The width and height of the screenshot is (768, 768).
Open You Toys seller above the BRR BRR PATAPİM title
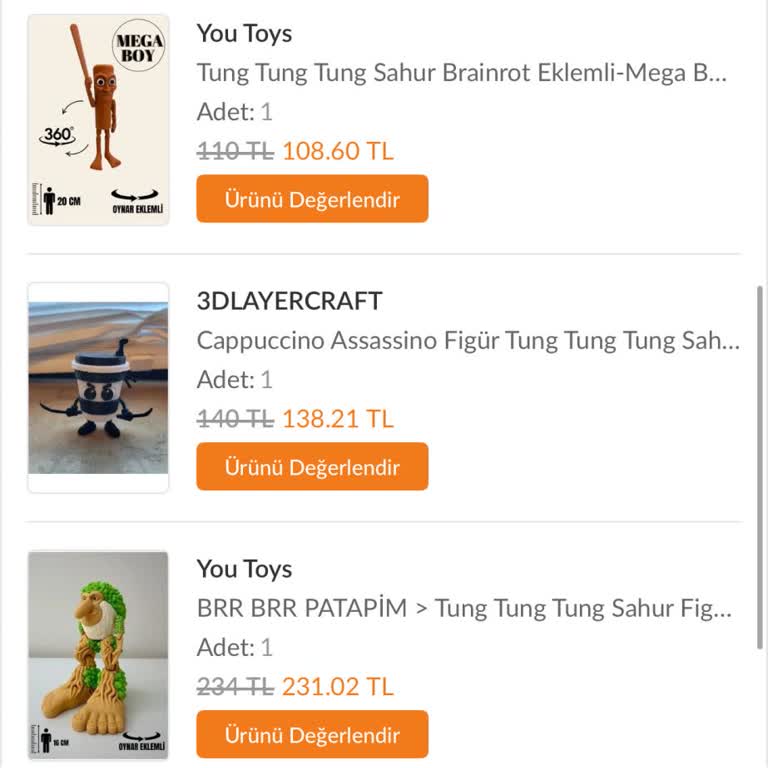(244, 569)
